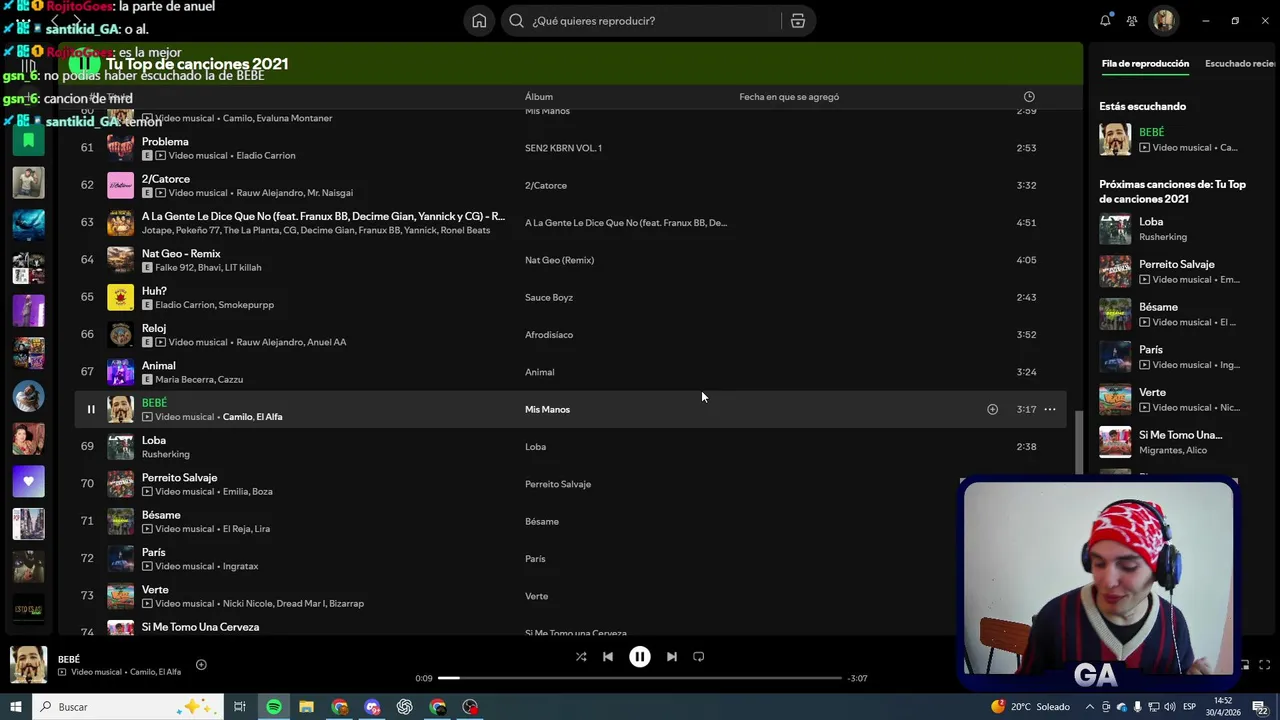Open the miniplayer icon
This screenshot has height=720, width=1280.
[1245, 665]
